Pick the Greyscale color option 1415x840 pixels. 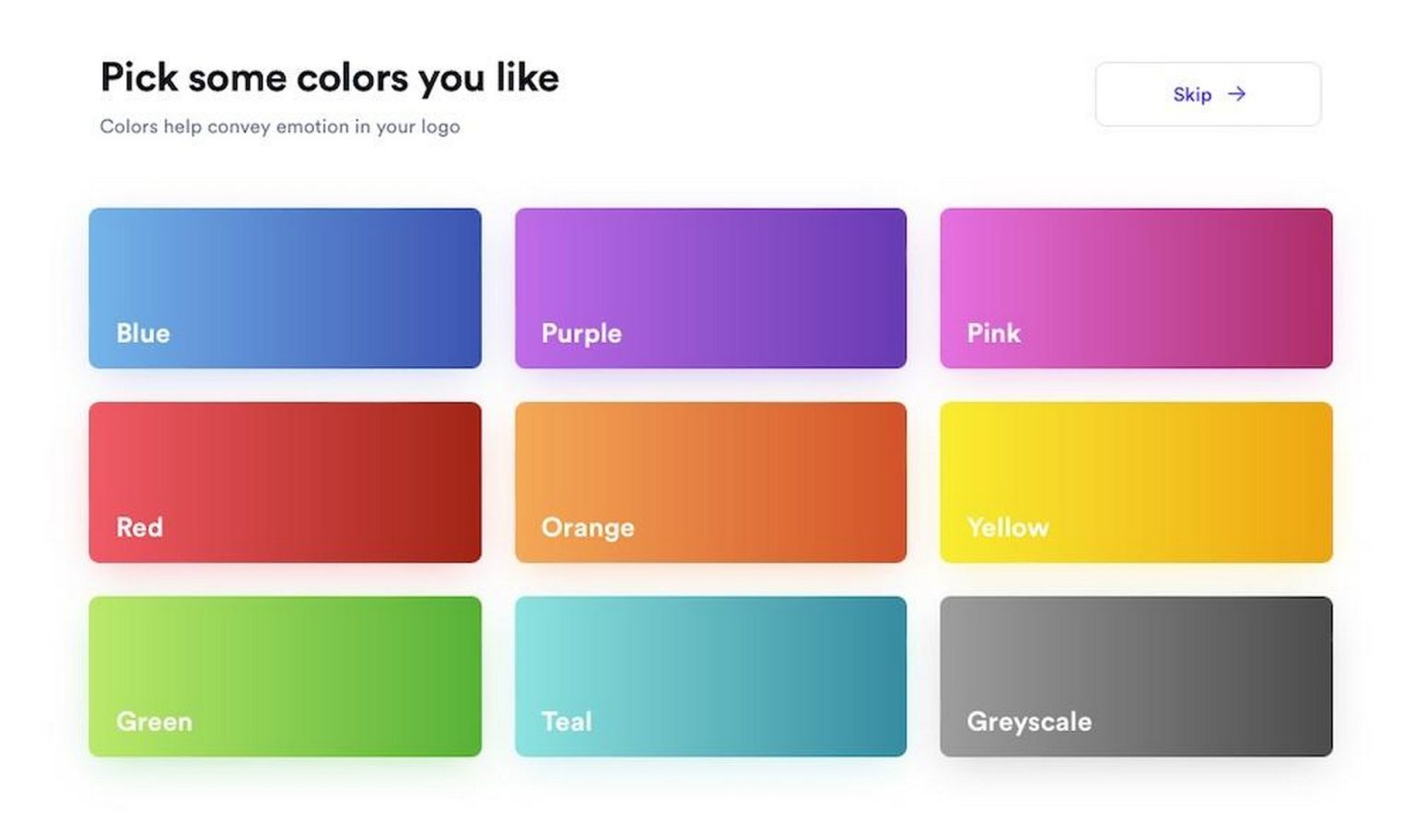(1136, 676)
